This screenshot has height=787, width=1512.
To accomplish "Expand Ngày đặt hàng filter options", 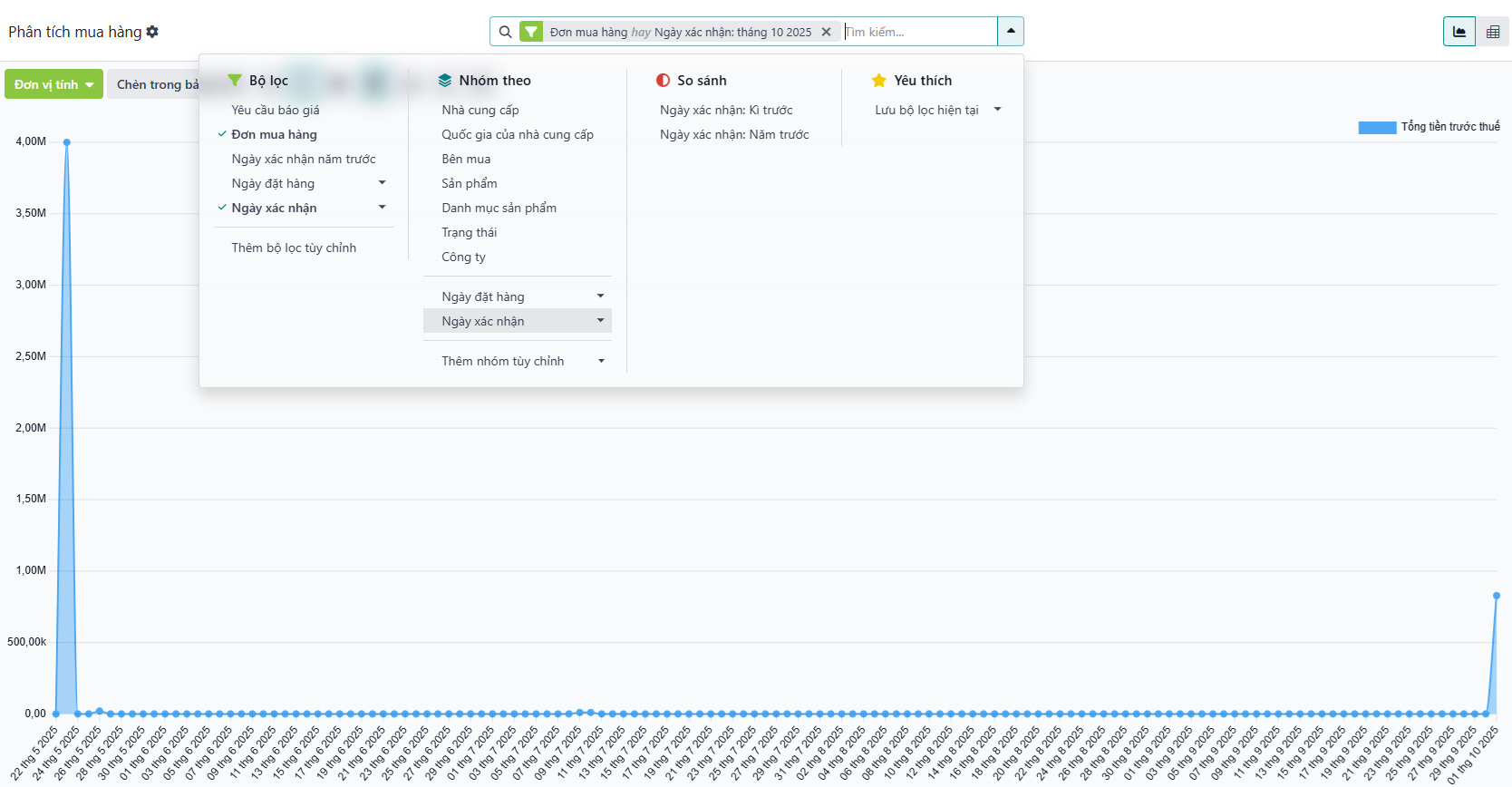I will pos(382,183).
